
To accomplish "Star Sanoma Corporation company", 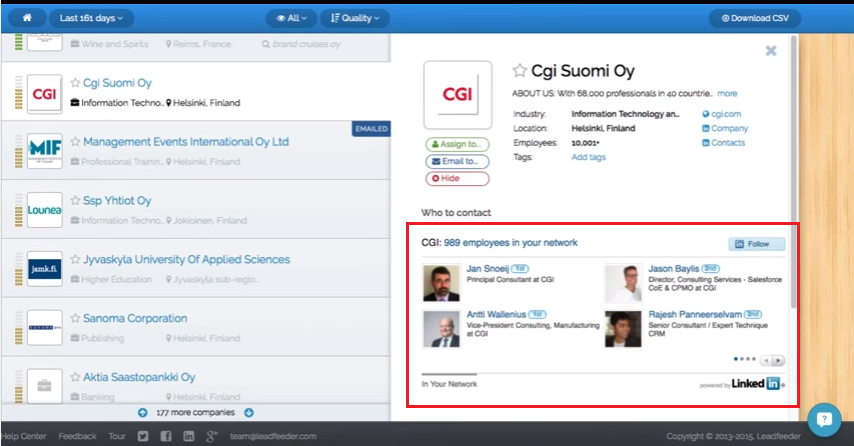I will pyautogui.click(x=75, y=318).
